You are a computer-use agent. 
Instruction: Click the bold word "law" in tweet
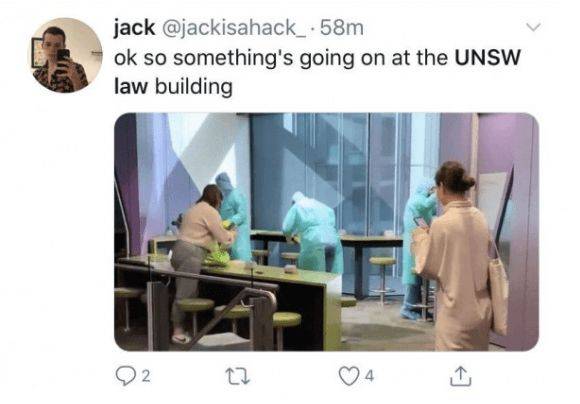[131, 87]
